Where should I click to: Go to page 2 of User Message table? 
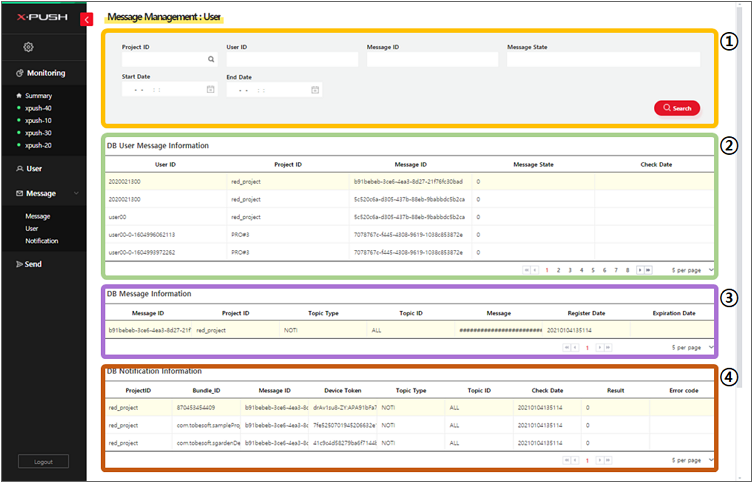(558, 270)
